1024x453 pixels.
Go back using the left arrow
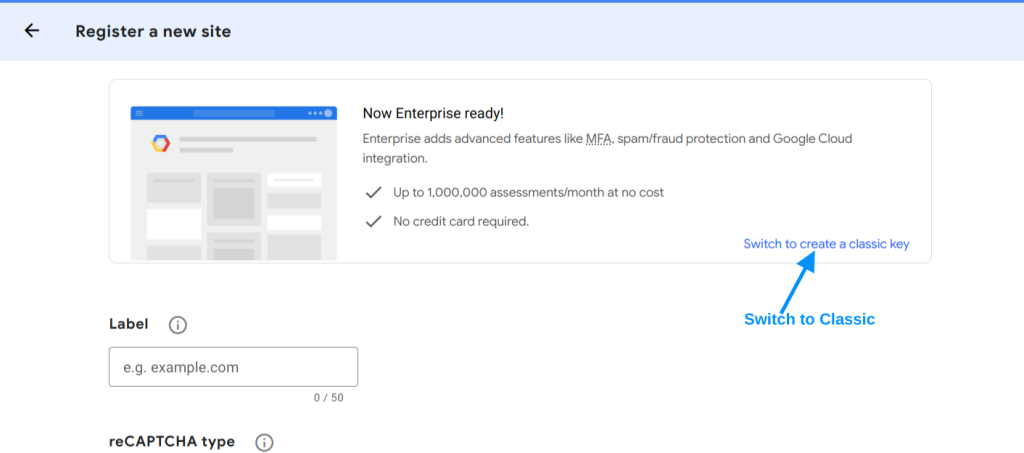point(31,31)
